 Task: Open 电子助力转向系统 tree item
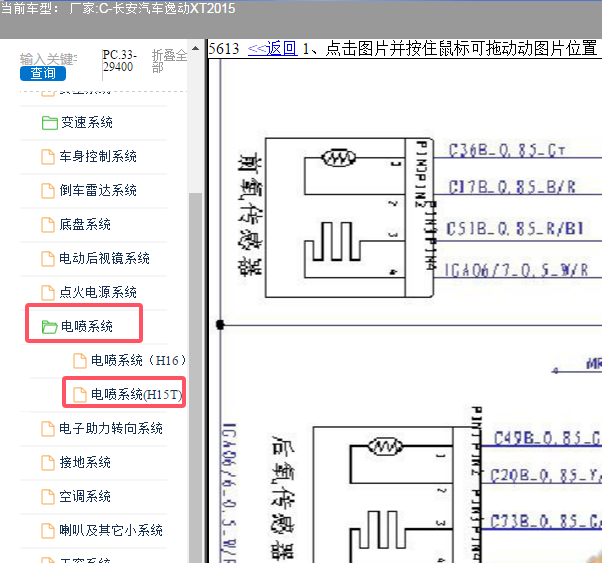pyautogui.click(x=111, y=428)
